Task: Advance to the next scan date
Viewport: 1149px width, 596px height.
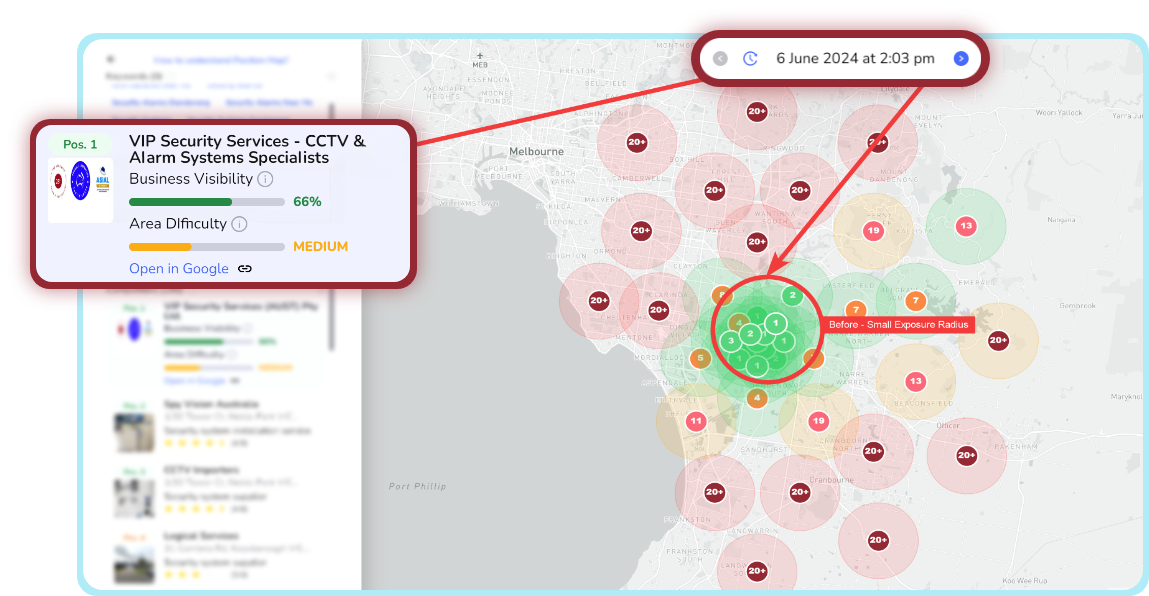Action: point(961,59)
